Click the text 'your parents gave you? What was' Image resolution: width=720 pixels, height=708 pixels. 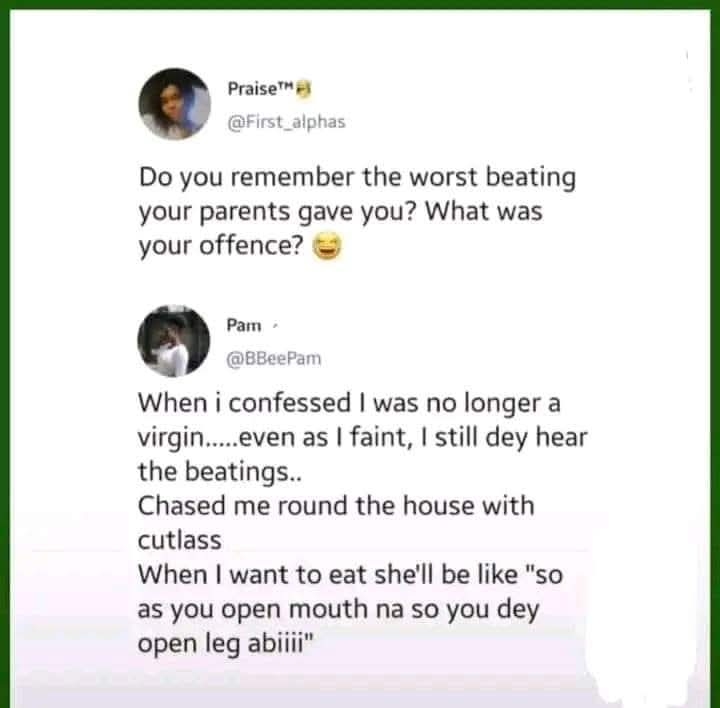click(341, 212)
